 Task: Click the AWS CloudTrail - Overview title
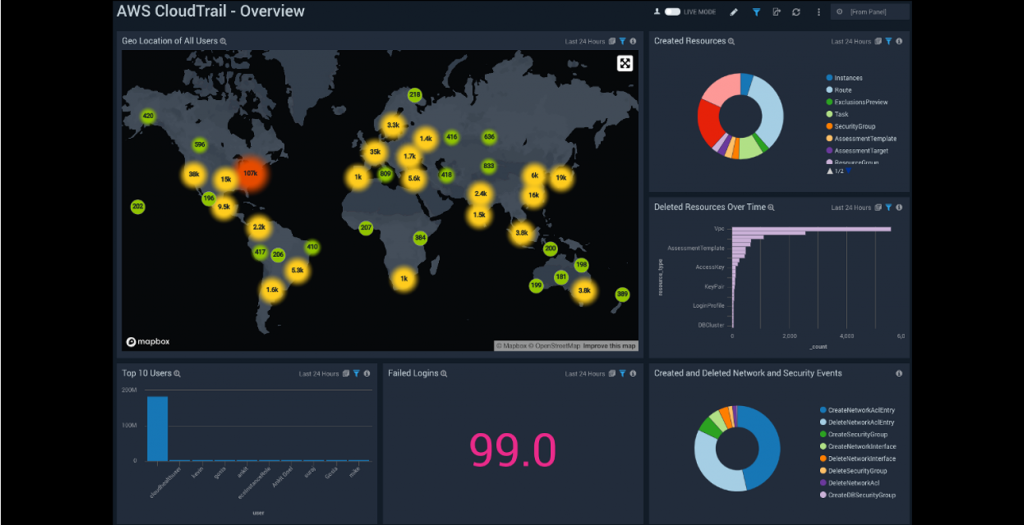[211, 11]
